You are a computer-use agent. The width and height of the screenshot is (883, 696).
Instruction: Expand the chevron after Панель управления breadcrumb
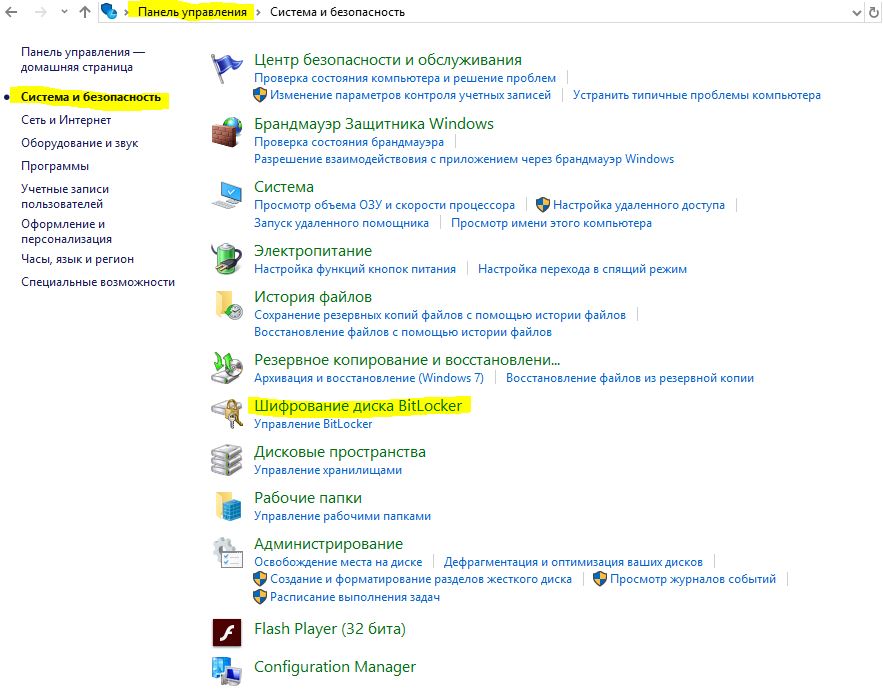[258, 12]
